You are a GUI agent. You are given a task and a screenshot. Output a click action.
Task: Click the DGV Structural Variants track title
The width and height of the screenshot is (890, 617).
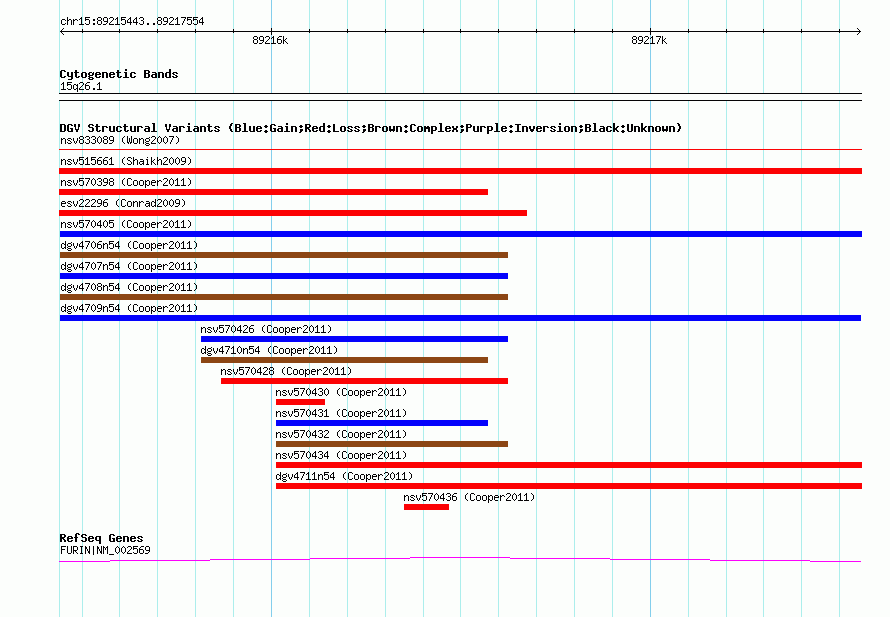click(370, 128)
